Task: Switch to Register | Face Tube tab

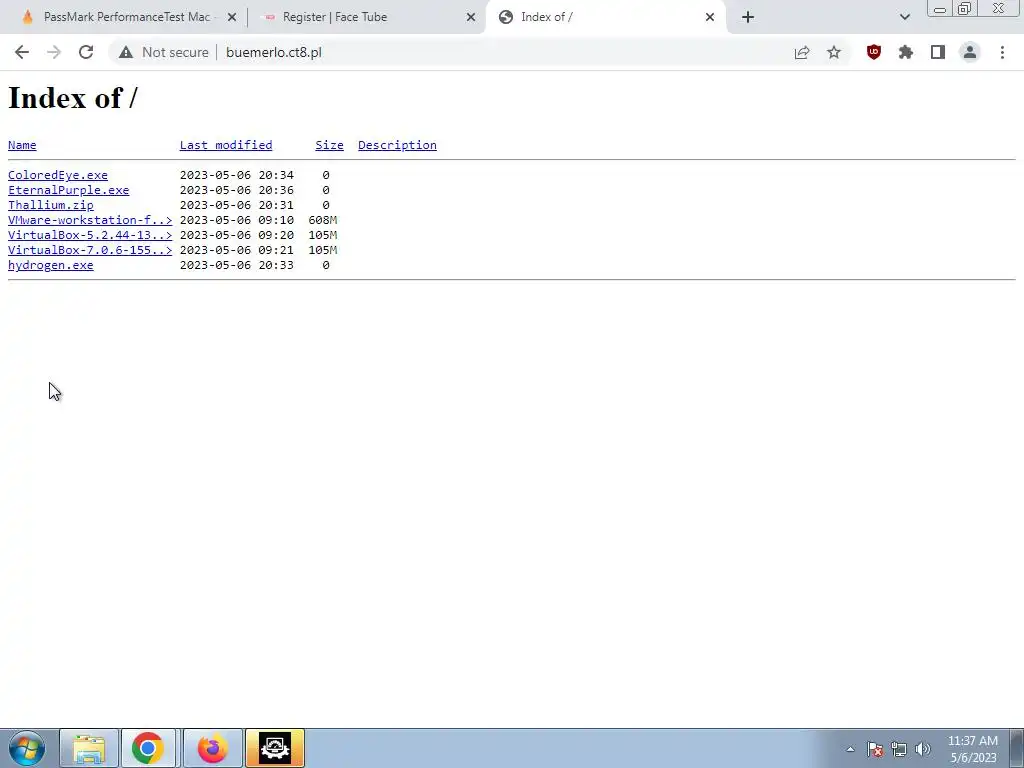Action: point(366,17)
